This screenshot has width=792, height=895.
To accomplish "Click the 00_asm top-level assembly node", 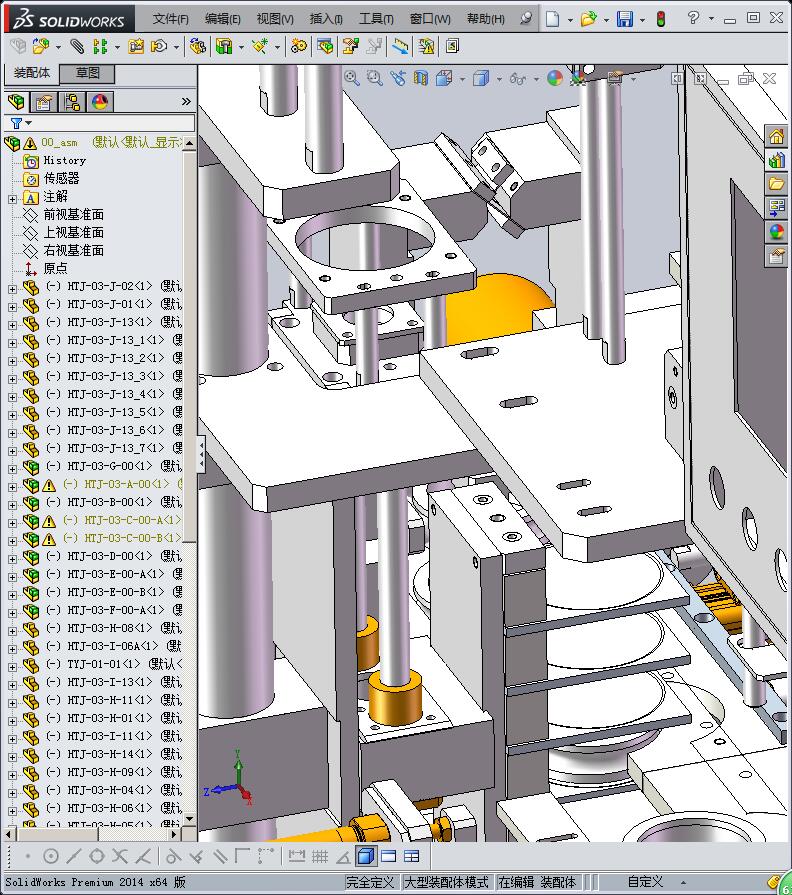I will coord(59,143).
